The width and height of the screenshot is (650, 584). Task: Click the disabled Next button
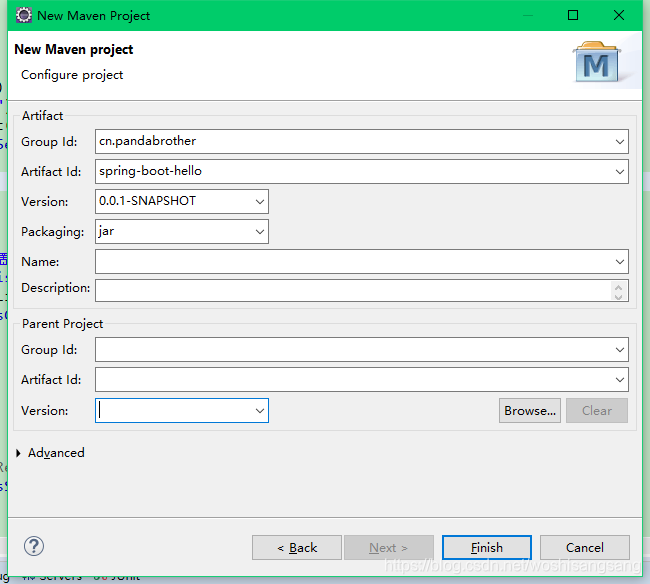click(389, 548)
